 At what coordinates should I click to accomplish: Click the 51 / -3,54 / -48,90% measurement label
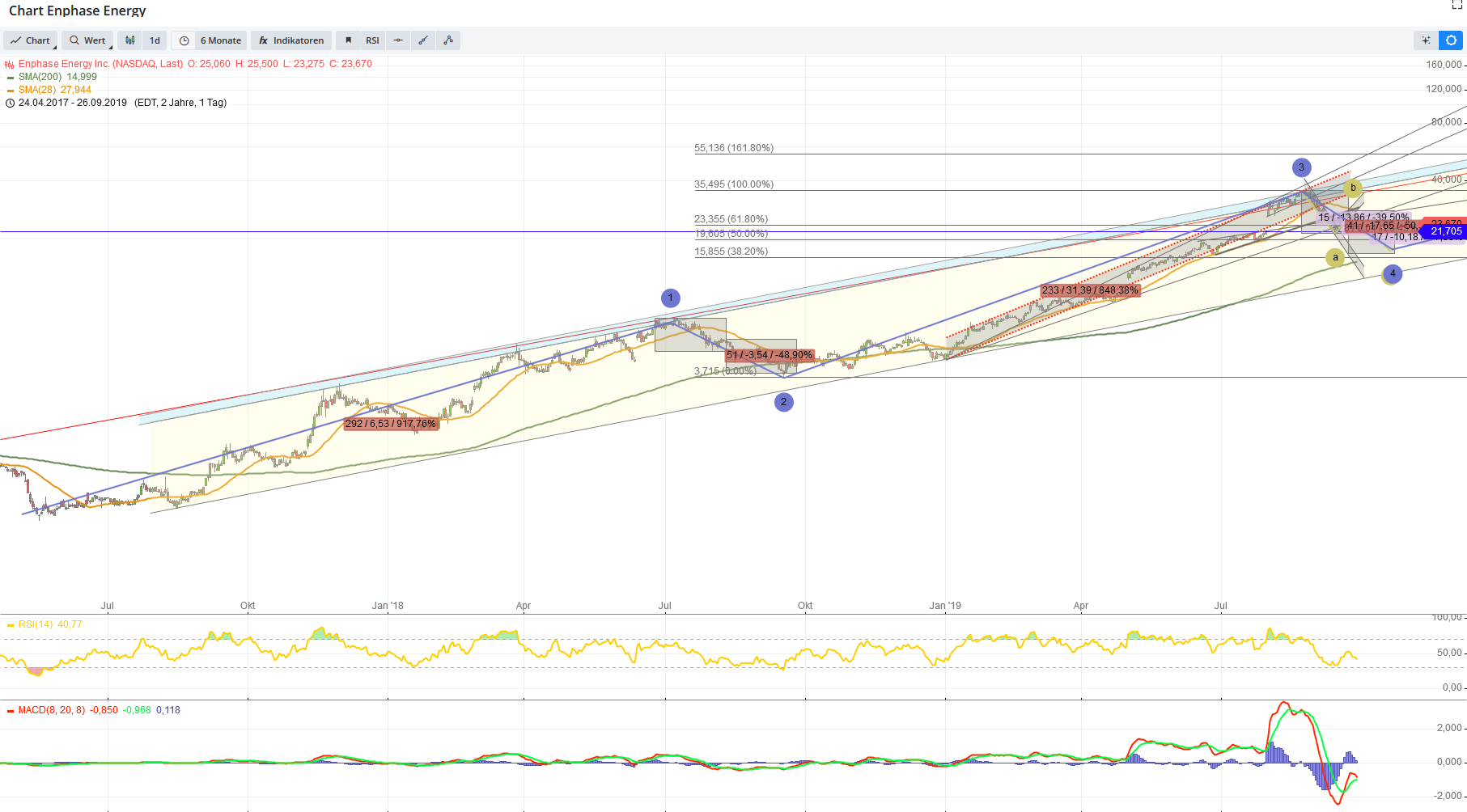click(x=770, y=355)
